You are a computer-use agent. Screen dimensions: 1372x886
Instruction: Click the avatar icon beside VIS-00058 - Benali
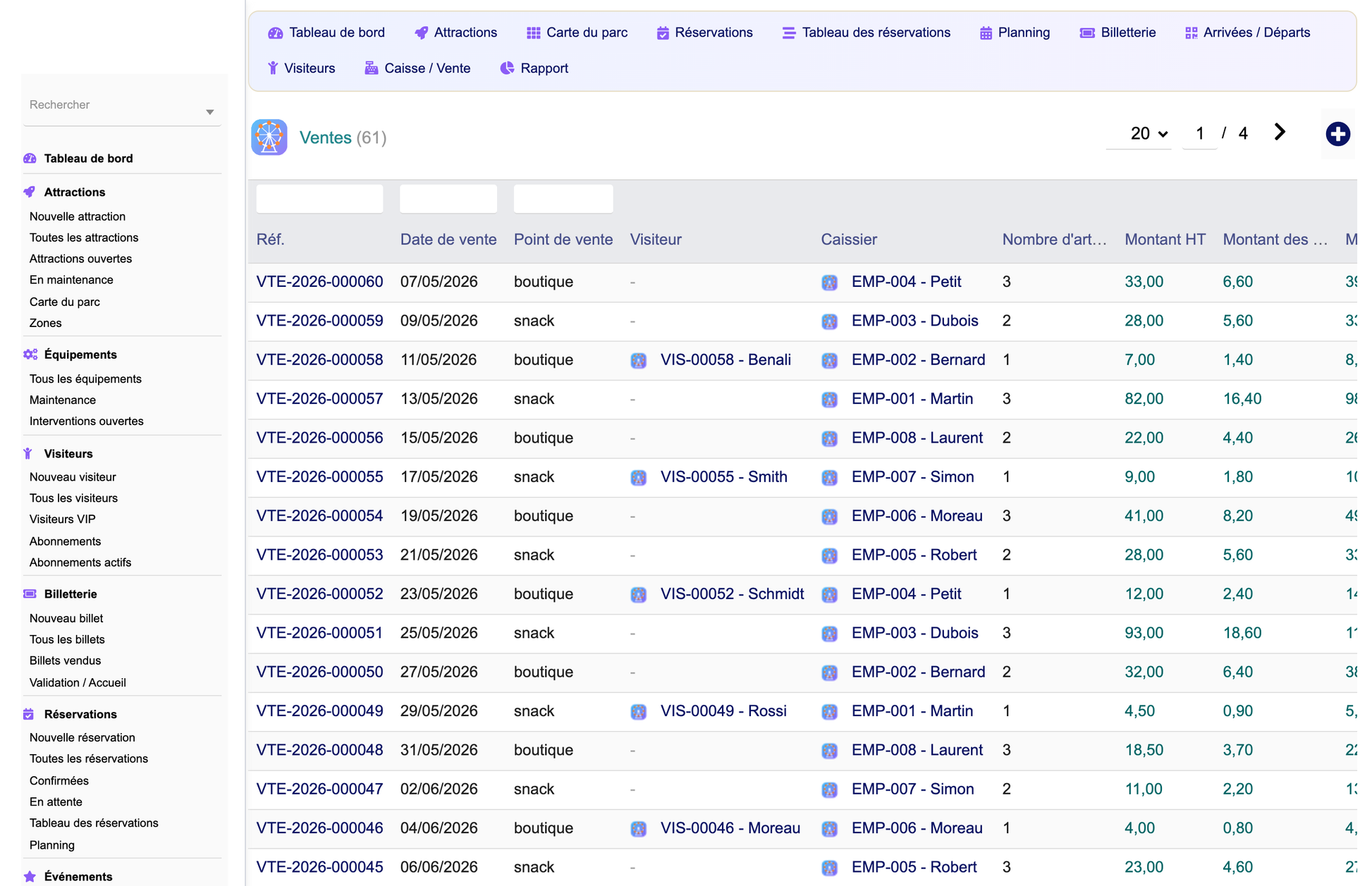pos(638,360)
